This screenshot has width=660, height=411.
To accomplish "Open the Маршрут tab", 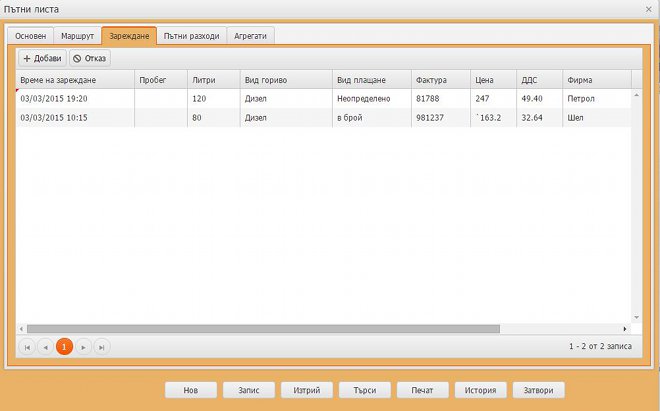I will click(x=77, y=35).
